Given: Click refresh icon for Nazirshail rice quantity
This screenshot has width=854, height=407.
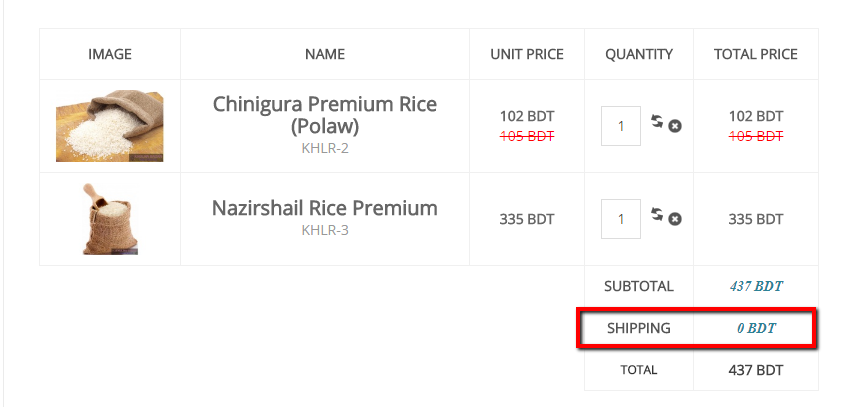Looking at the screenshot, I should [x=657, y=214].
